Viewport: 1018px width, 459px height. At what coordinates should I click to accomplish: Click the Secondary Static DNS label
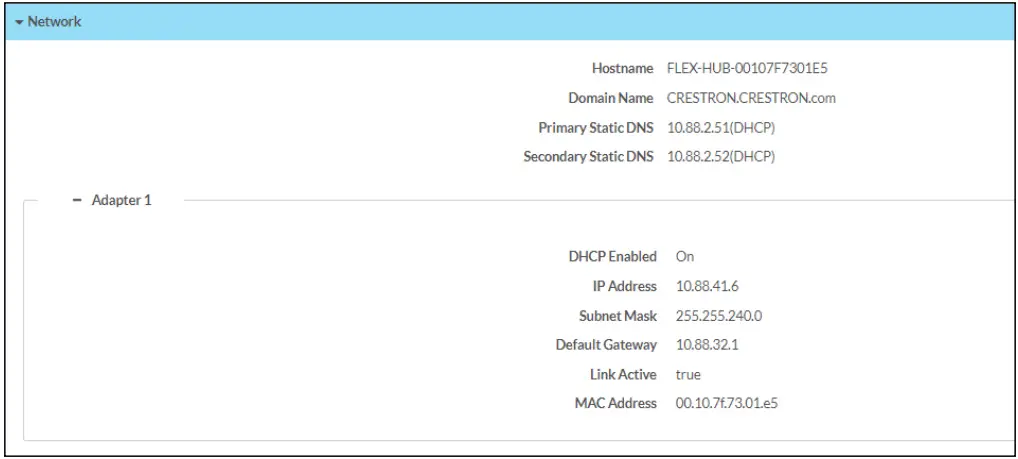588,157
